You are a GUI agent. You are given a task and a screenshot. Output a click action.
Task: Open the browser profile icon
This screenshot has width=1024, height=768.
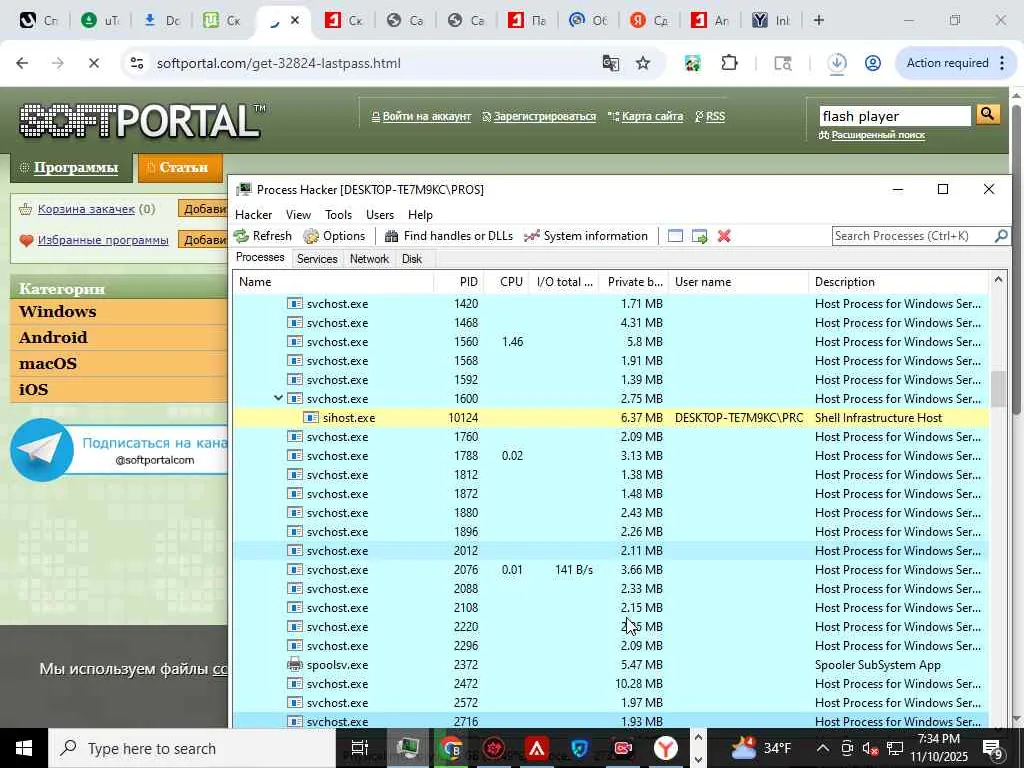pyautogui.click(x=872, y=63)
